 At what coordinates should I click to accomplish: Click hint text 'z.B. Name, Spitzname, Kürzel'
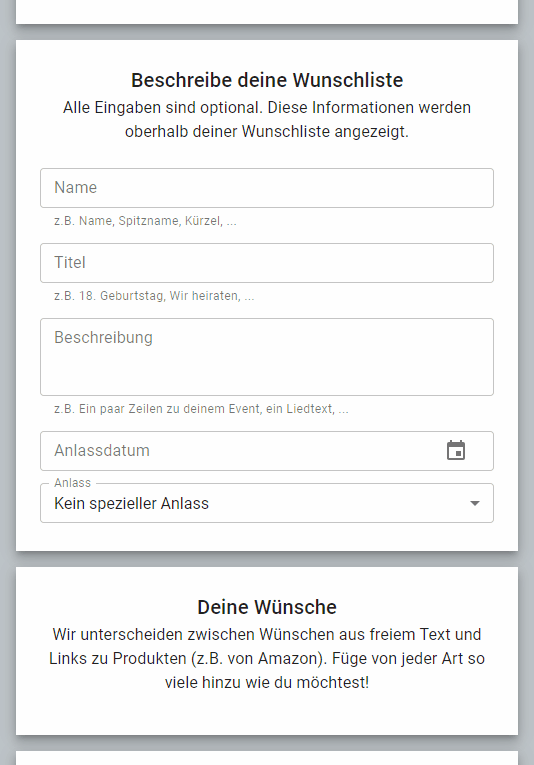click(x=145, y=221)
